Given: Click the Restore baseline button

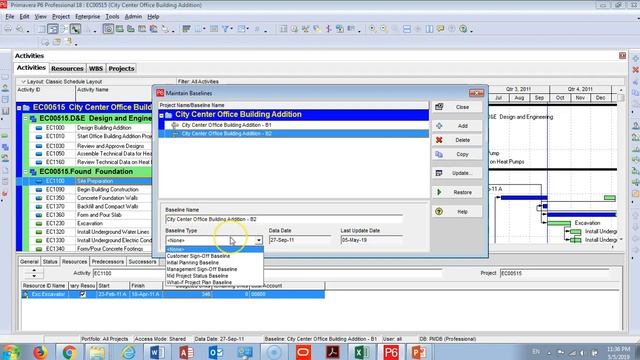Looking at the screenshot, I should pos(457,192).
